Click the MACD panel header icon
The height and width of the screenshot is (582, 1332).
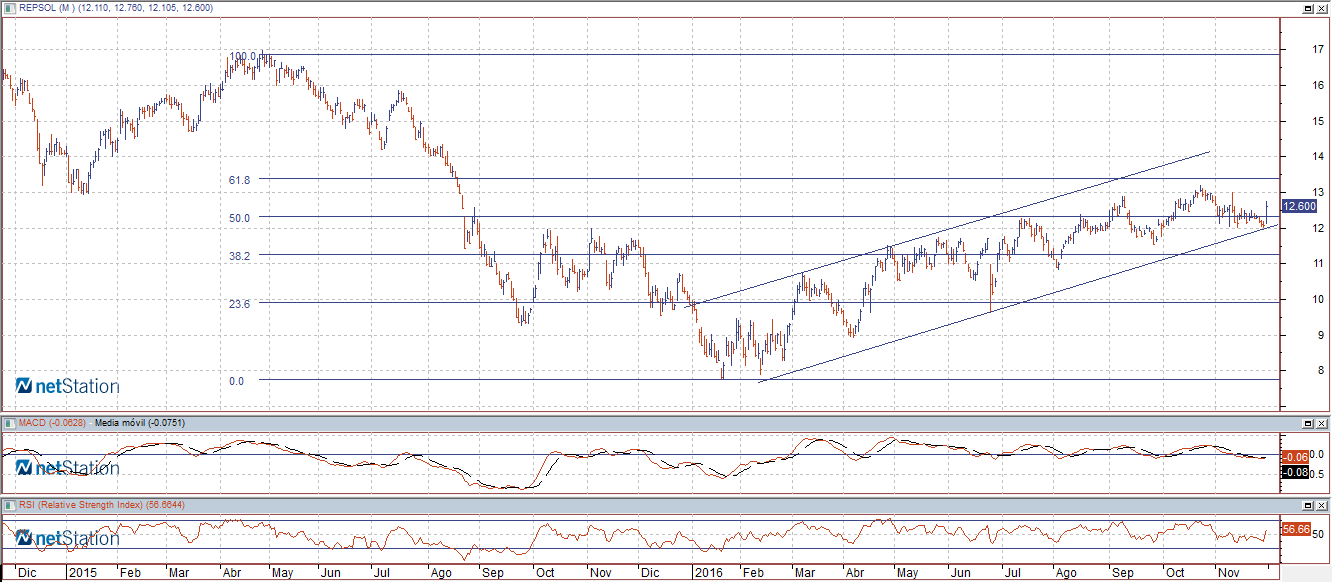(x=10, y=424)
